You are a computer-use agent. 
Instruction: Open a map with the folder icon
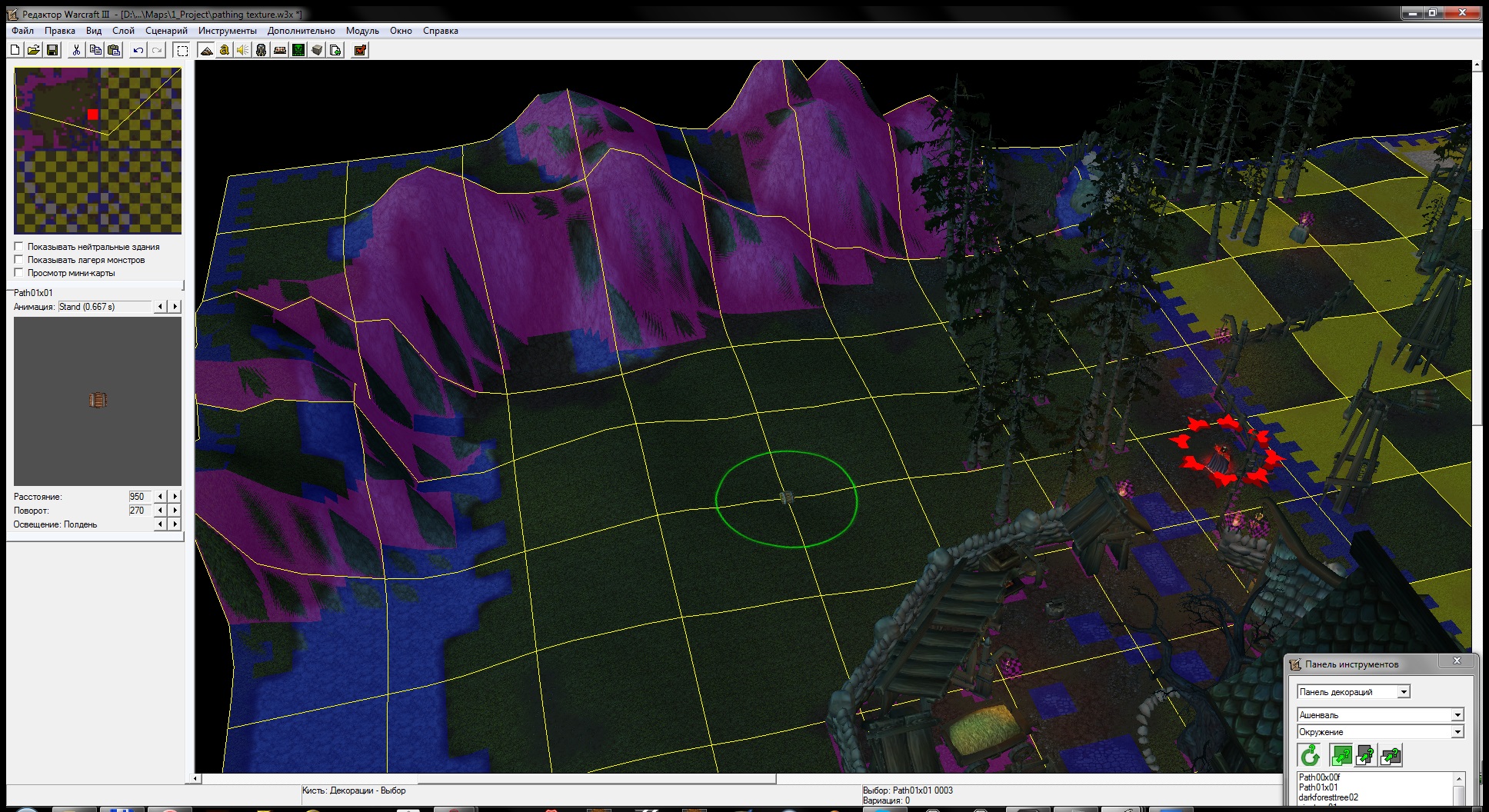[34, 50]
